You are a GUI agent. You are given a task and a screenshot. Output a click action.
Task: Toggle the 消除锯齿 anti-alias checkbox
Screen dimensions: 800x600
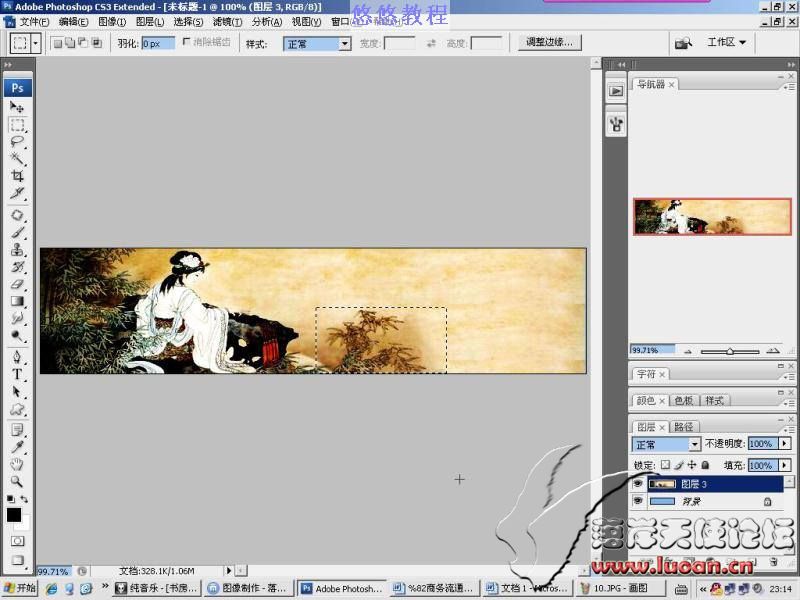187,42
